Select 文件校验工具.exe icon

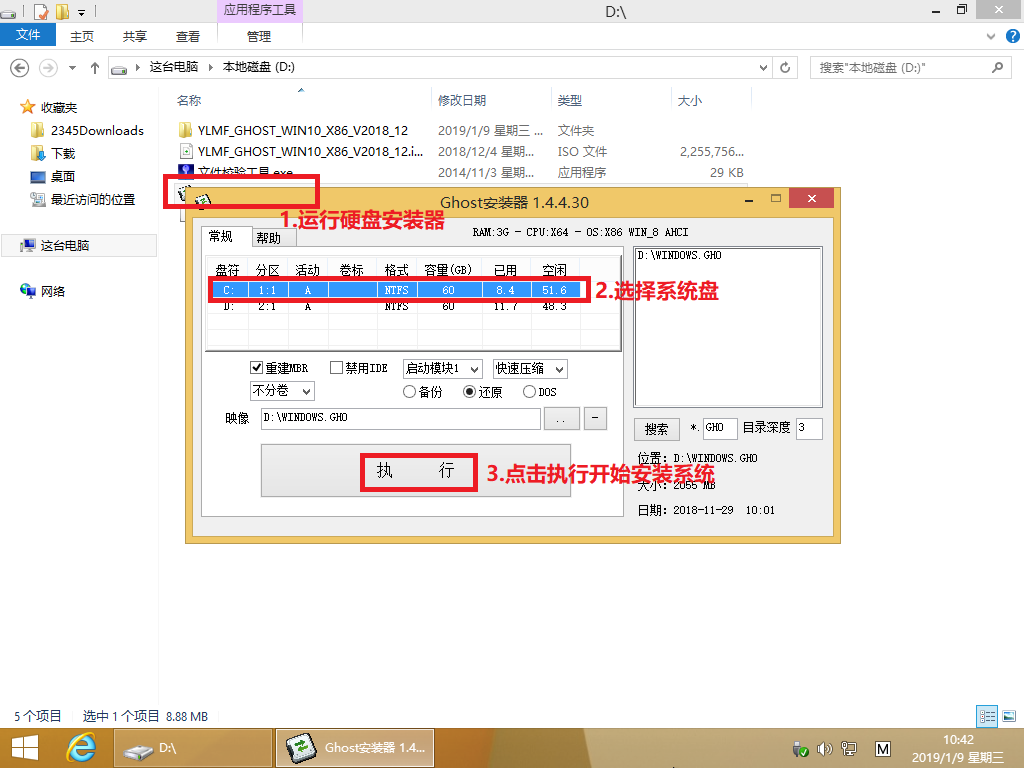tap(186, 170)
